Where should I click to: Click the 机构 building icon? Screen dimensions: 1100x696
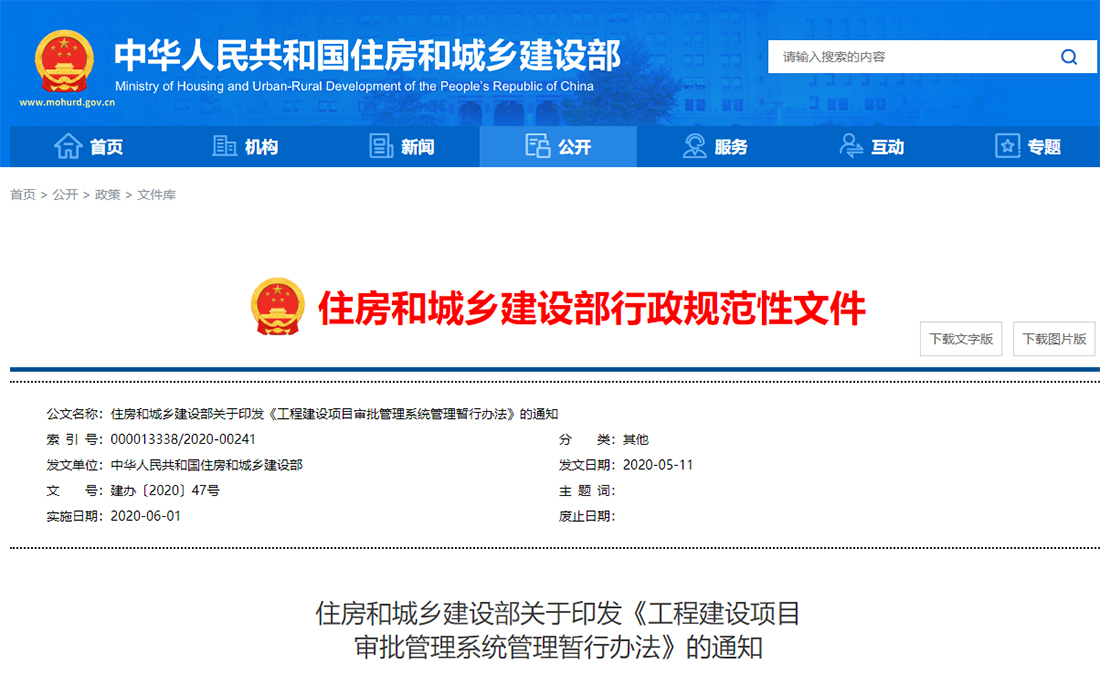point(224,146)
